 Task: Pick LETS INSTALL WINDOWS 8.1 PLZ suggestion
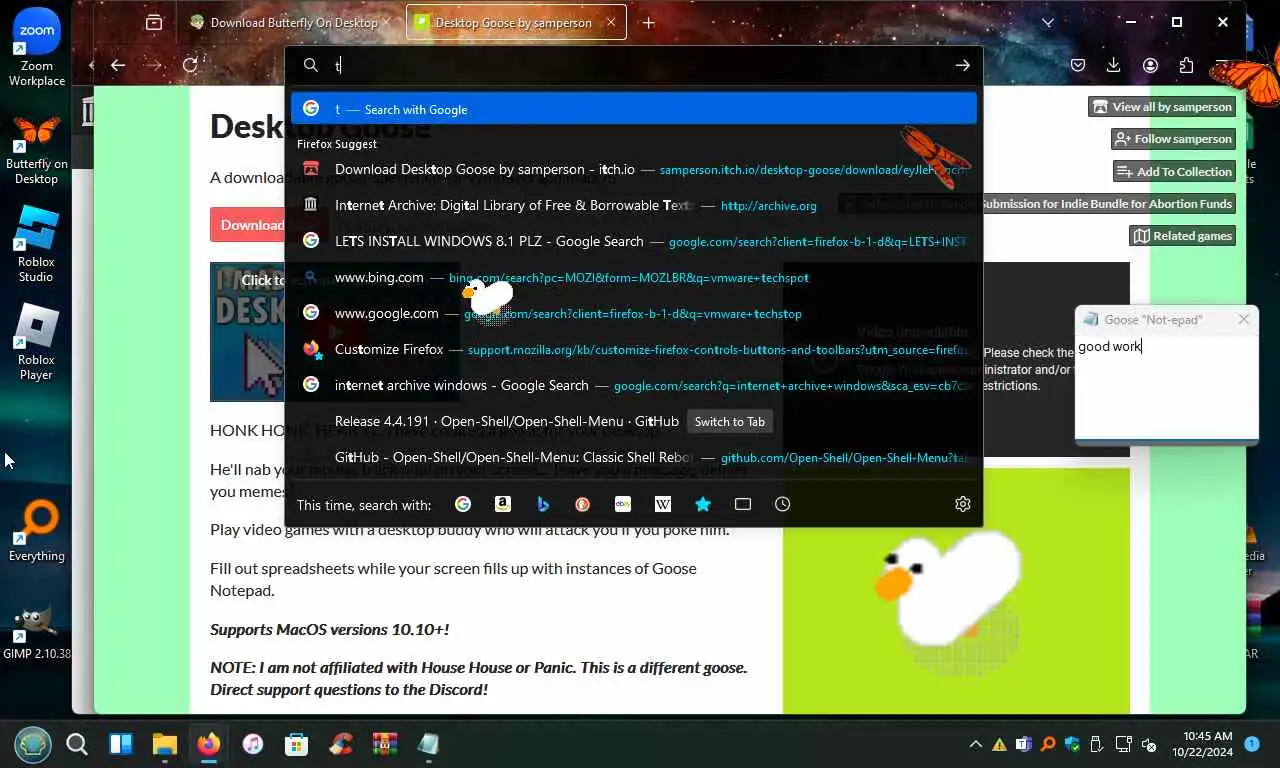tap(634, 241)
